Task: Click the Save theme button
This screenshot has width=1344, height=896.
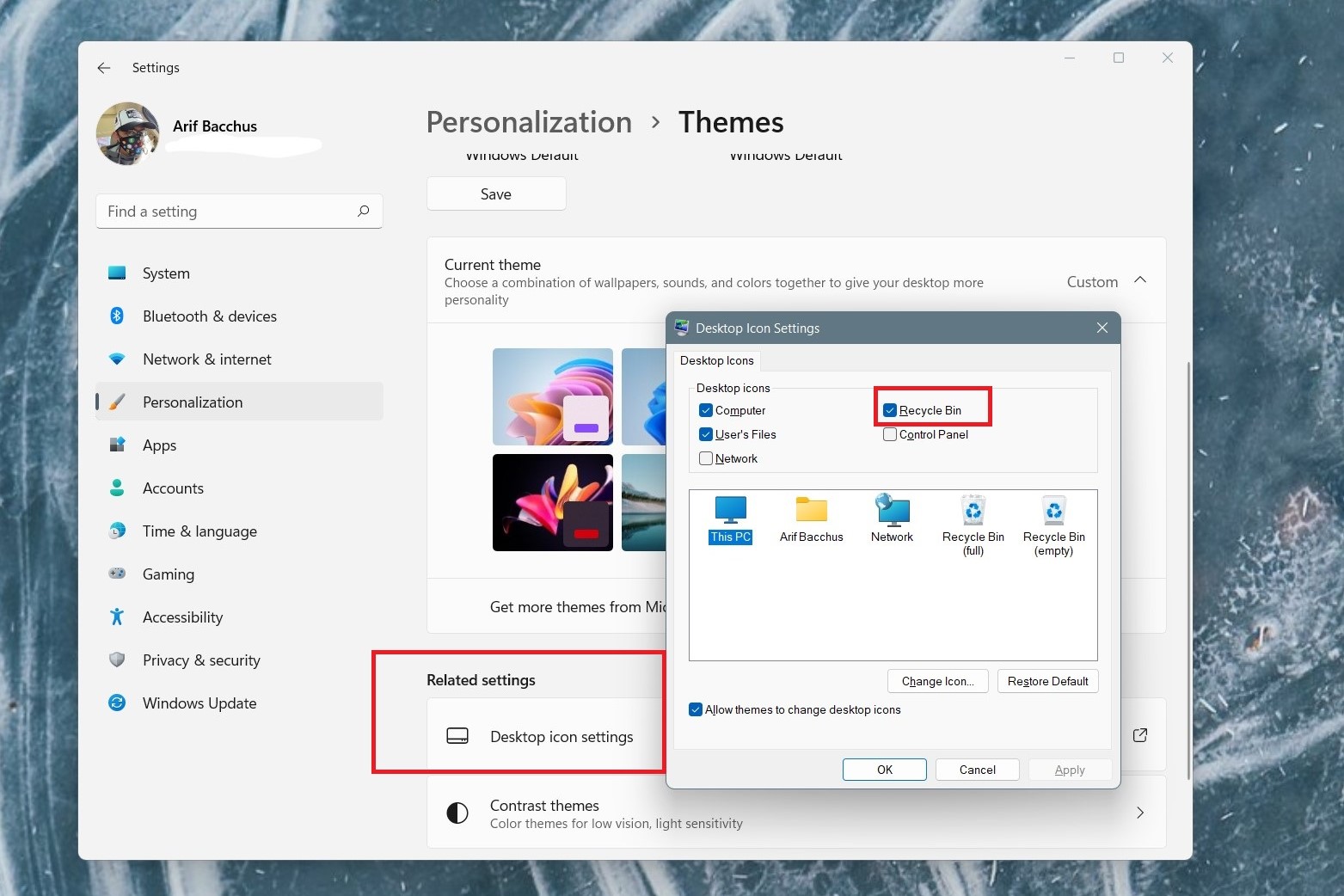Action: click(496, 194)
